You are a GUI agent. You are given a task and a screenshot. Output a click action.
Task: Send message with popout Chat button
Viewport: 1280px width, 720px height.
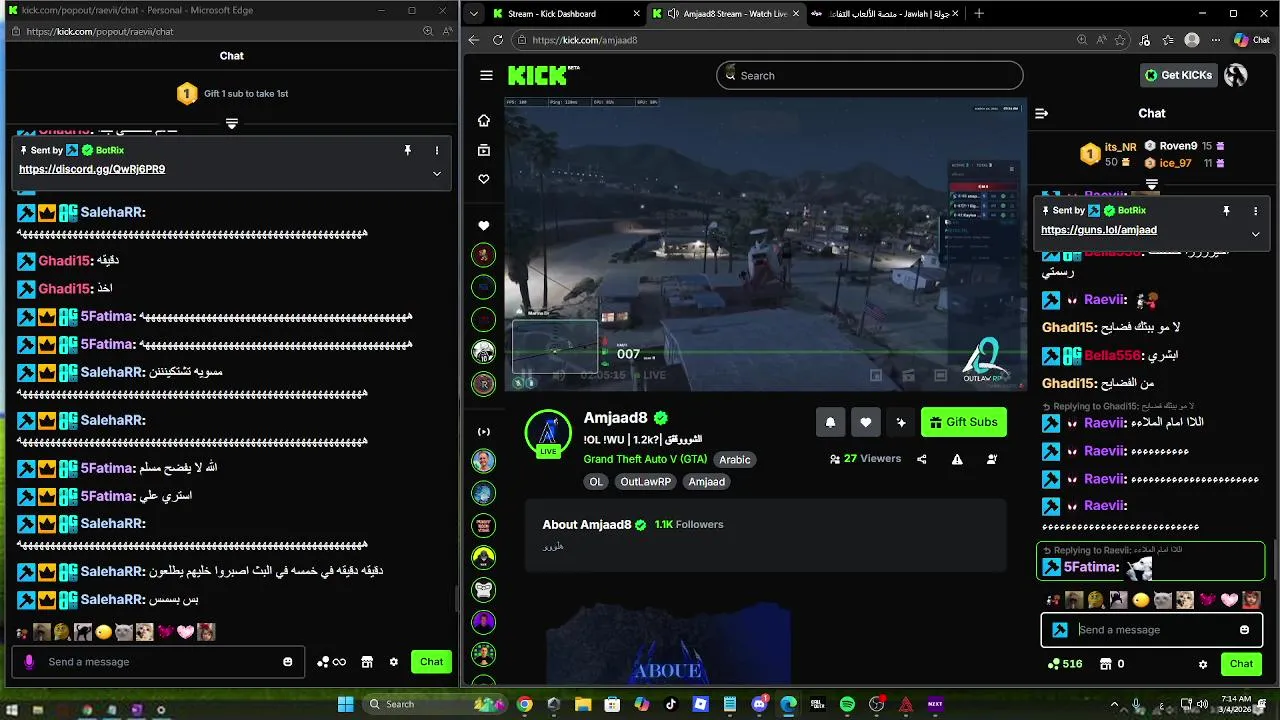point(432,662)
